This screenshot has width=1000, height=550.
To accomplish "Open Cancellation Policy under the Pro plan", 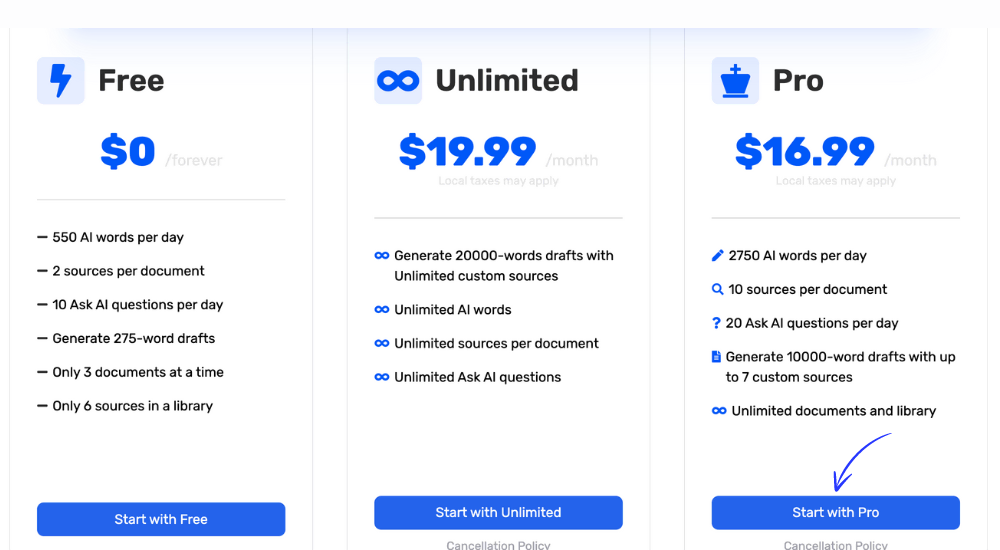I will [x=835, y=545].
